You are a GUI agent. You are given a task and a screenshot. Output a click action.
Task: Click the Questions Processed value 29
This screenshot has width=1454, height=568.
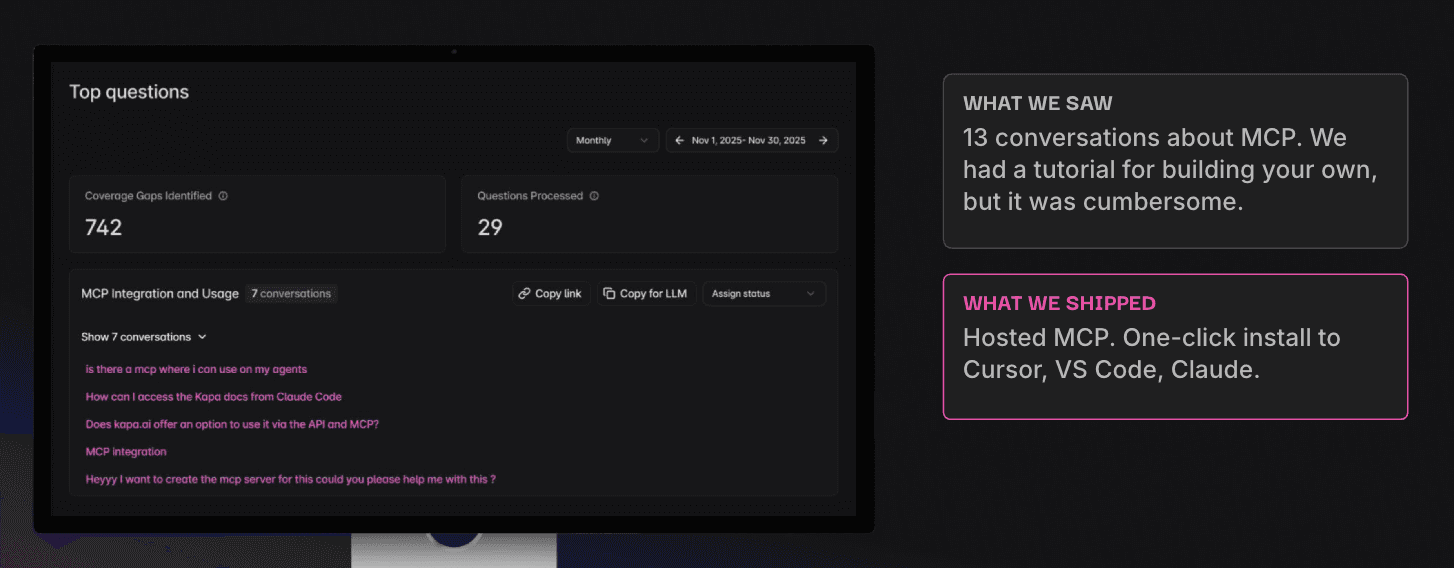490,228
